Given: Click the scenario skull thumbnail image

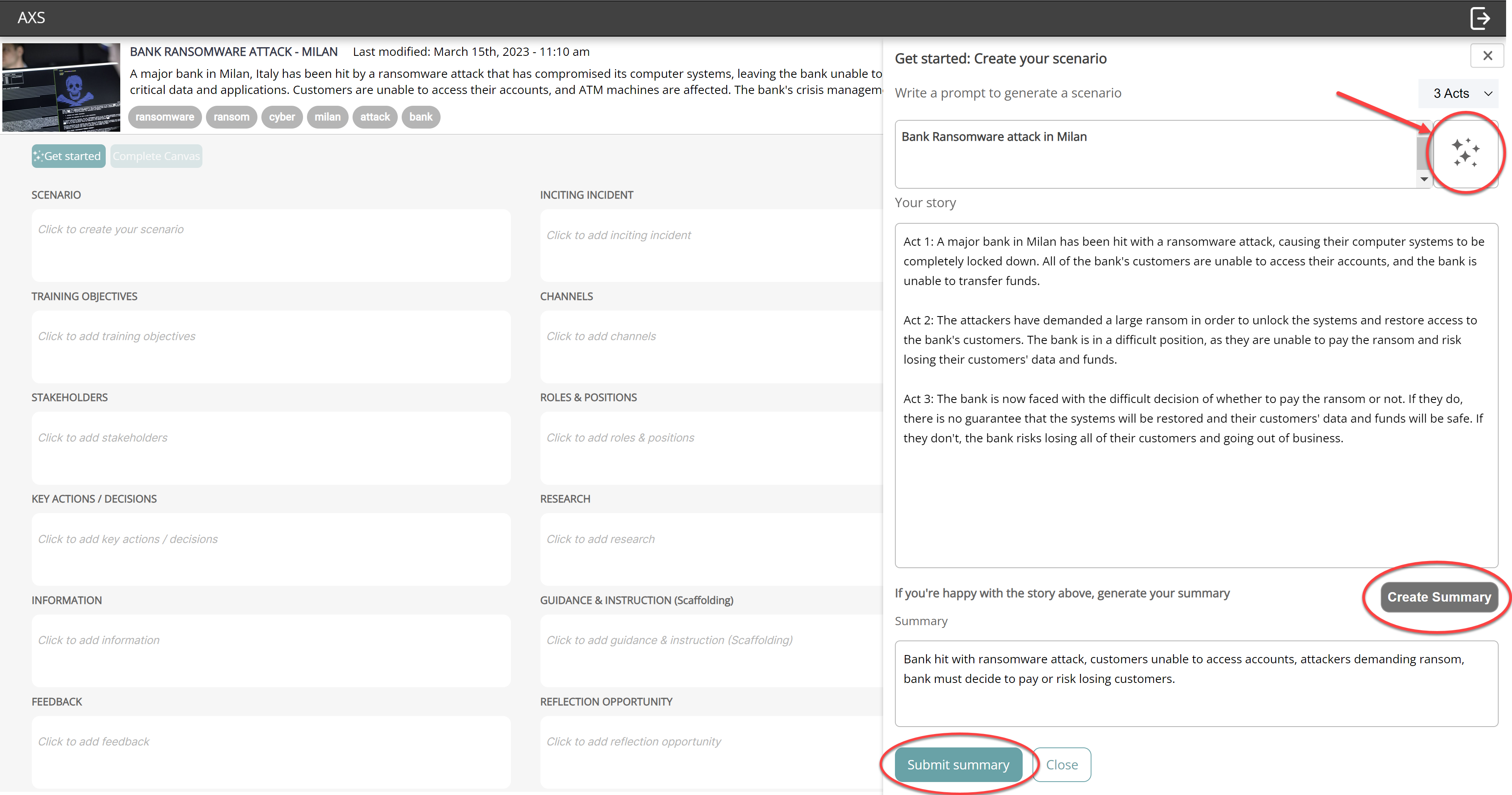Looking at the screenshot, I should tap(61, 87).
